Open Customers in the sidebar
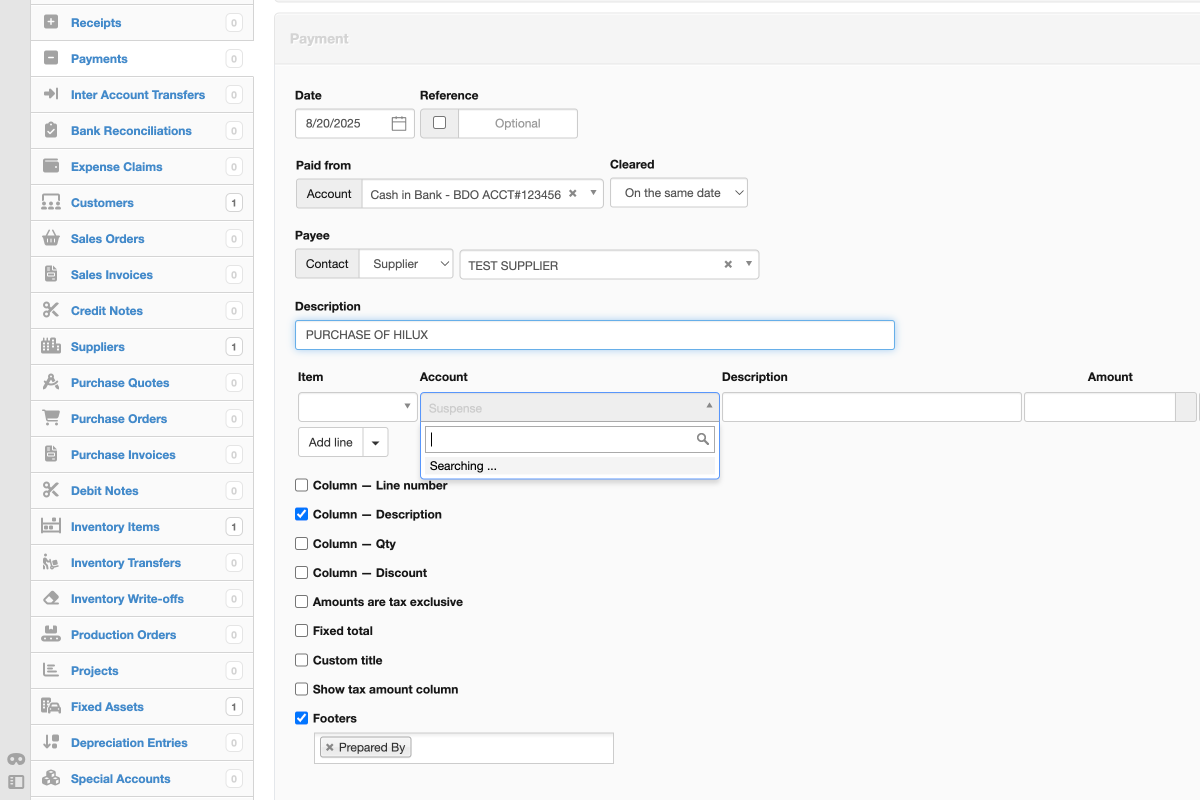 (x=102, y=203)
